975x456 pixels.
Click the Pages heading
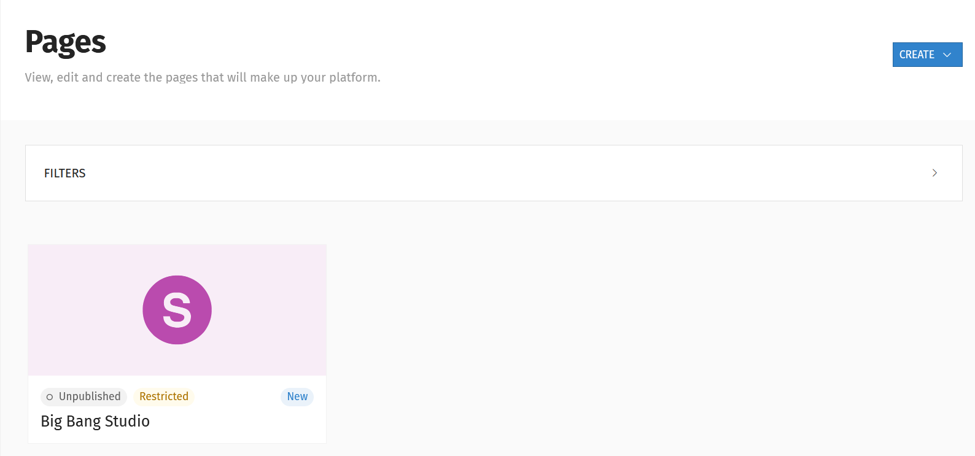tap(65, 42)
